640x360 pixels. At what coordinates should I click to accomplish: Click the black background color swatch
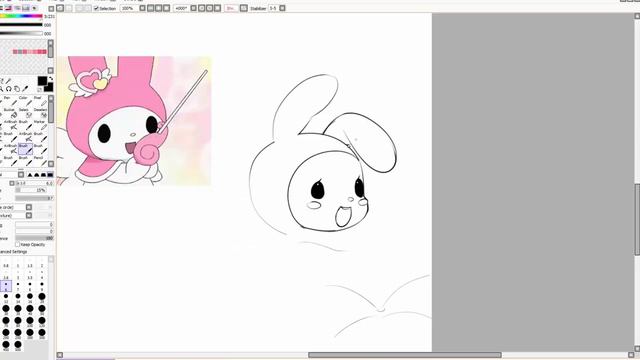click(49, 87)
